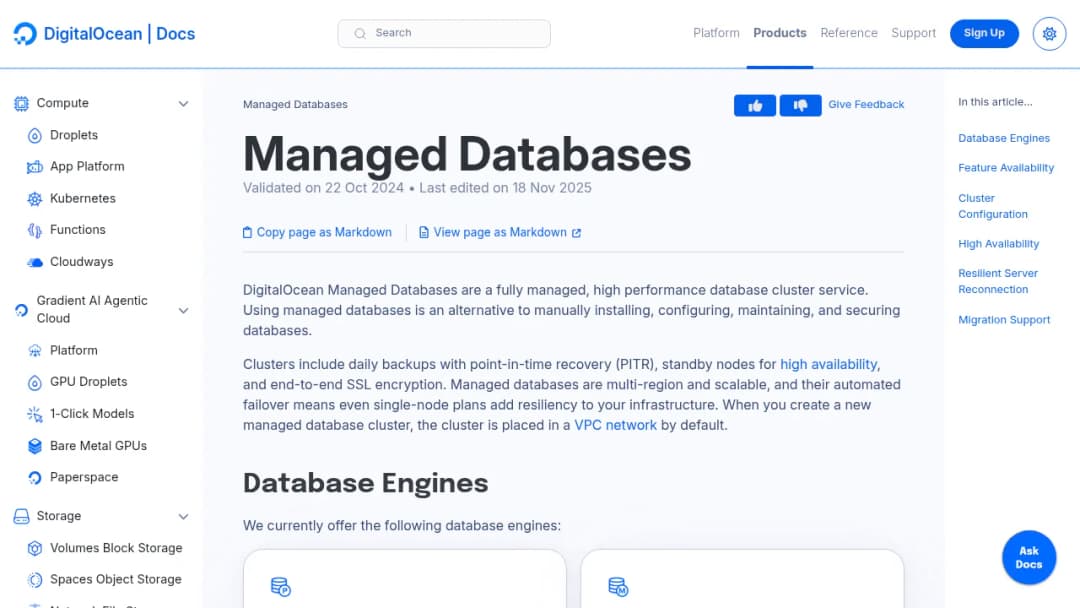Open the Support nav tab
1080x608 pixels.
pyautogui.click(x=913, y=33)
